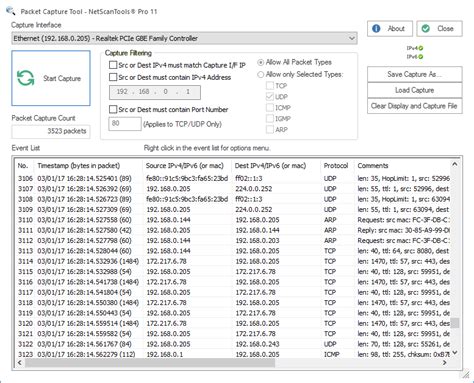Click the Save Capture As button
This screenshot has width=474, height=383.
tap(415, 74)
